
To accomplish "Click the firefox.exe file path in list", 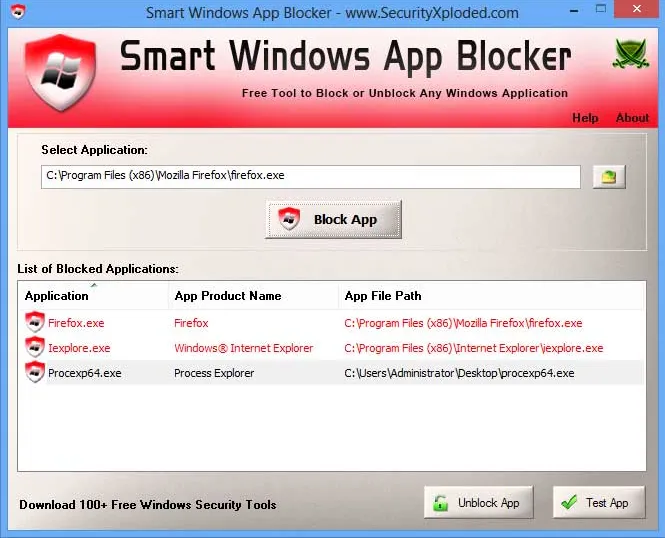I will tap(463, 323).
